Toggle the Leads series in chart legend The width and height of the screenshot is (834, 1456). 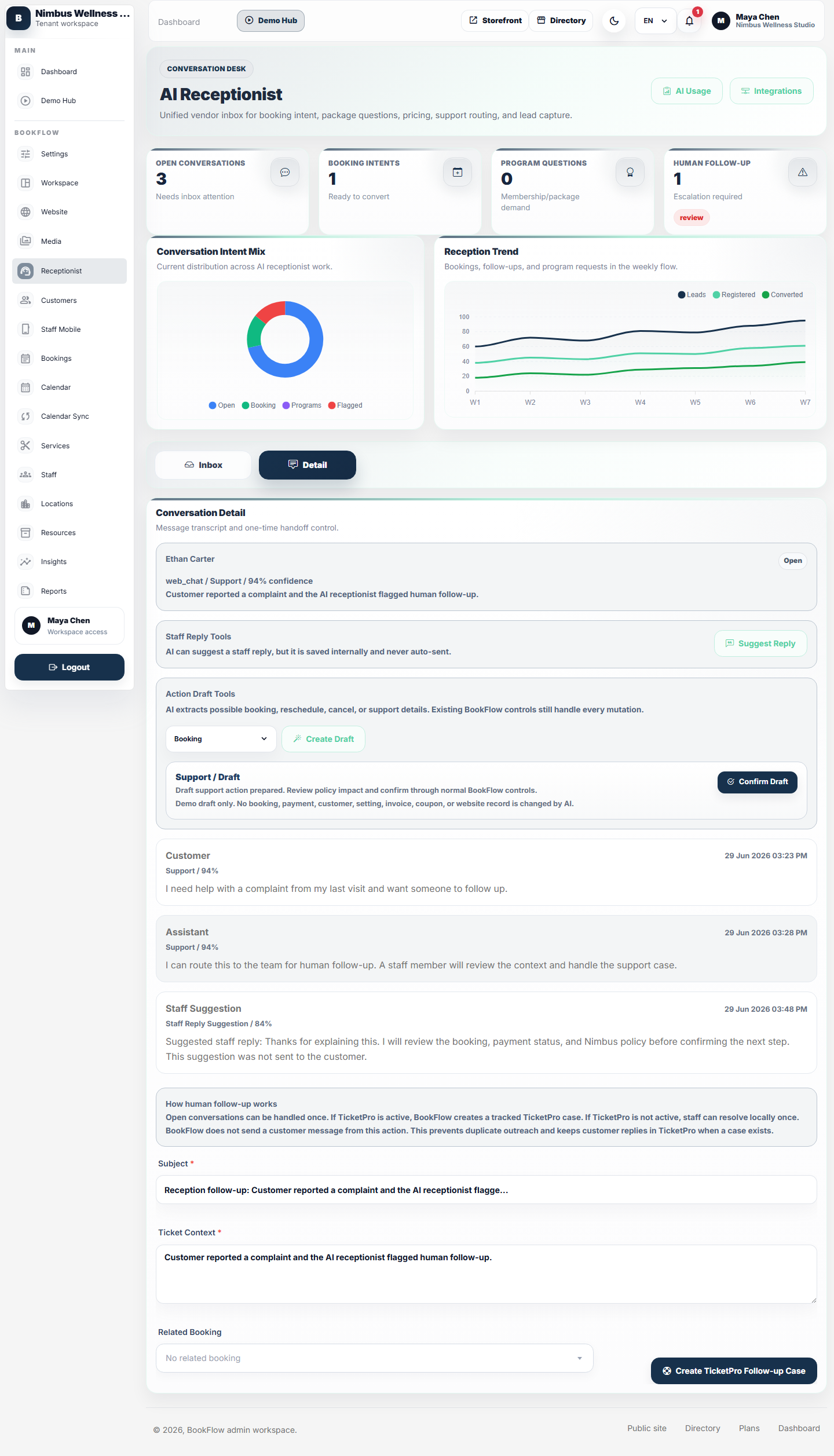692,295
